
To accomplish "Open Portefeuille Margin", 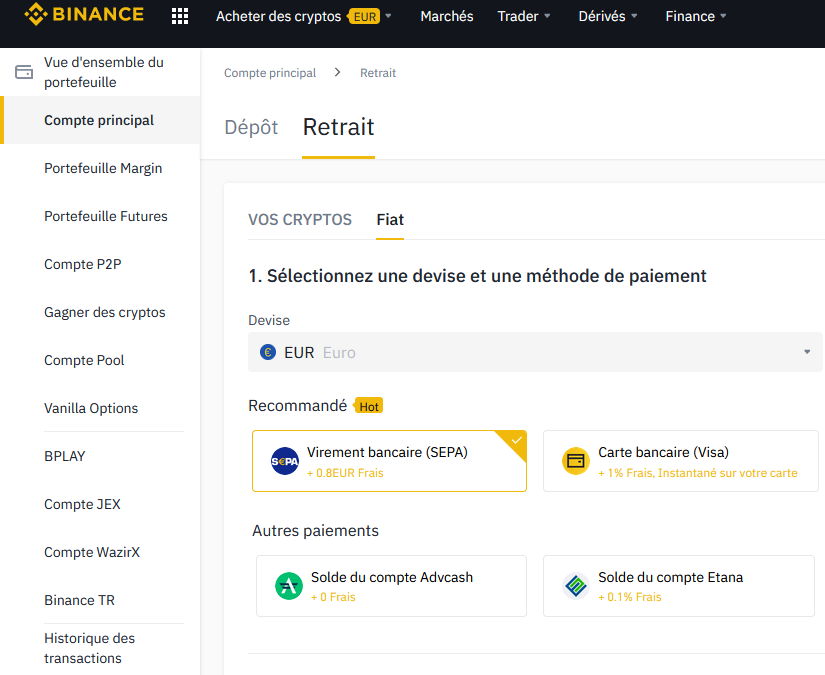I will point(103,168).
